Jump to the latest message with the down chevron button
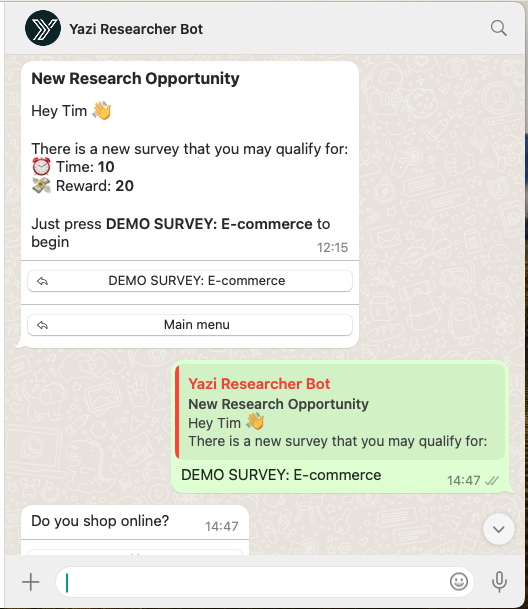This screenshot has width=528, height=609. click(x=498, y=529)
